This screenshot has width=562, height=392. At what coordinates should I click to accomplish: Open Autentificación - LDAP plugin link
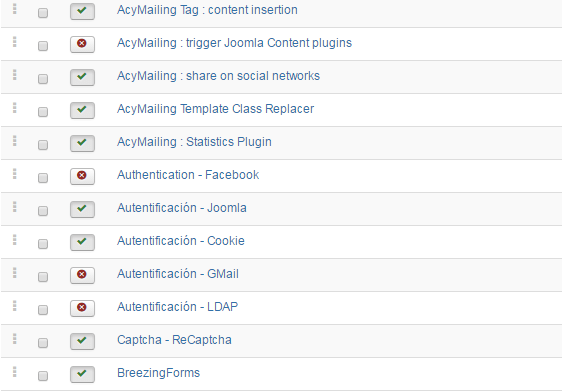(177, 307)
